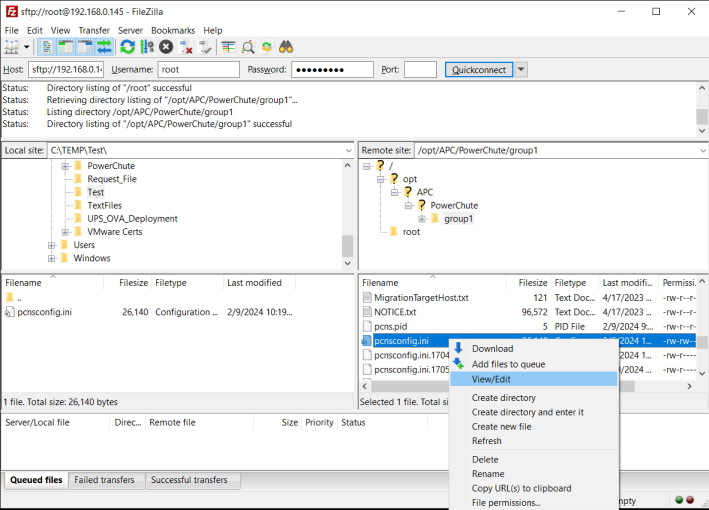
Task: Select local pcnsconfig.ini file
Action: [x=44, y=312]
